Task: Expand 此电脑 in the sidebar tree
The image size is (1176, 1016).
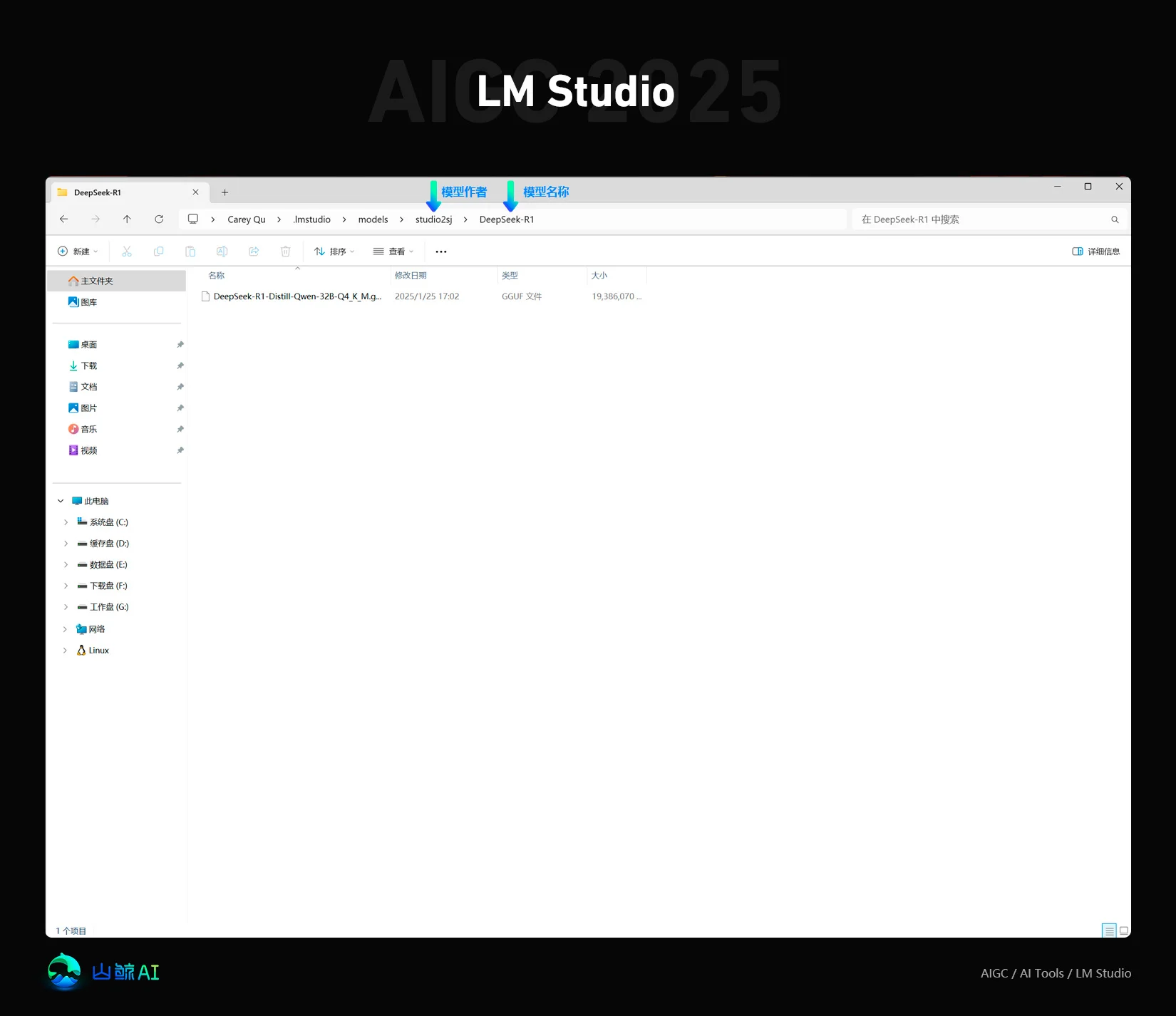Action: click(61, 500)
